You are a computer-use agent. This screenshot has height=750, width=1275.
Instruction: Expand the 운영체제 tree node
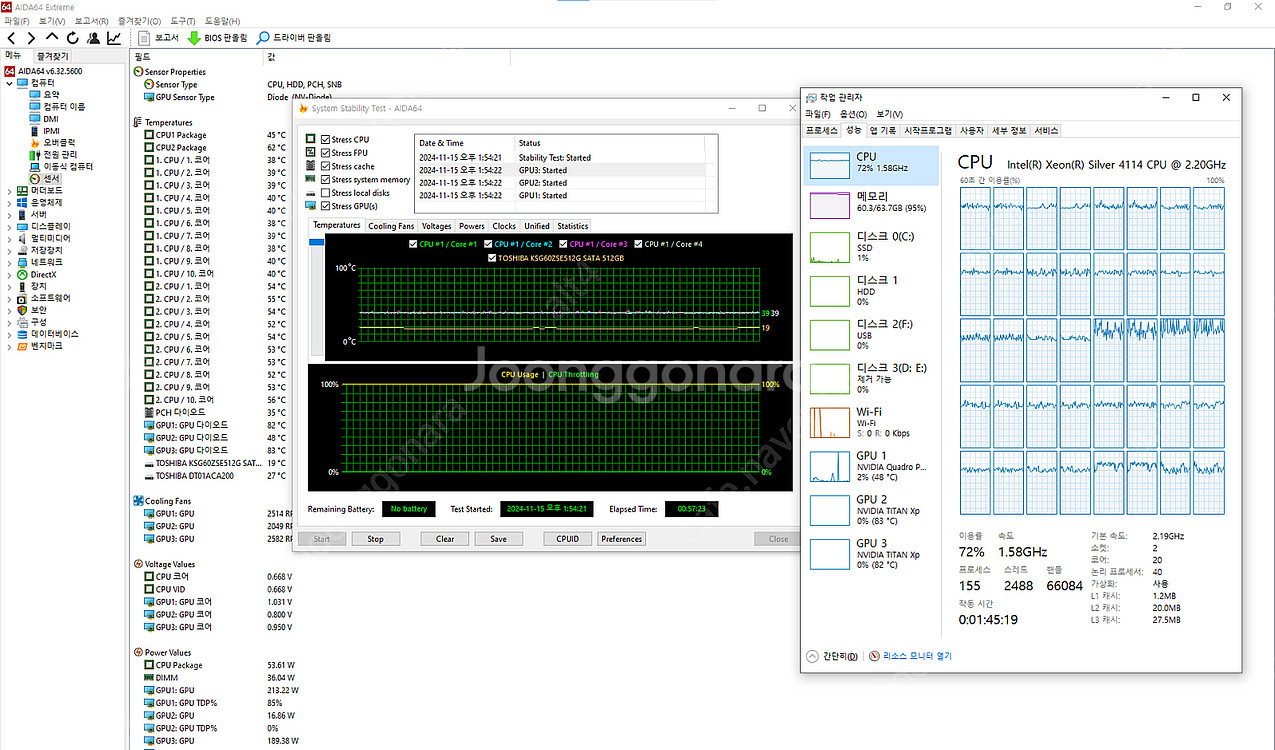tap(10, 202)
